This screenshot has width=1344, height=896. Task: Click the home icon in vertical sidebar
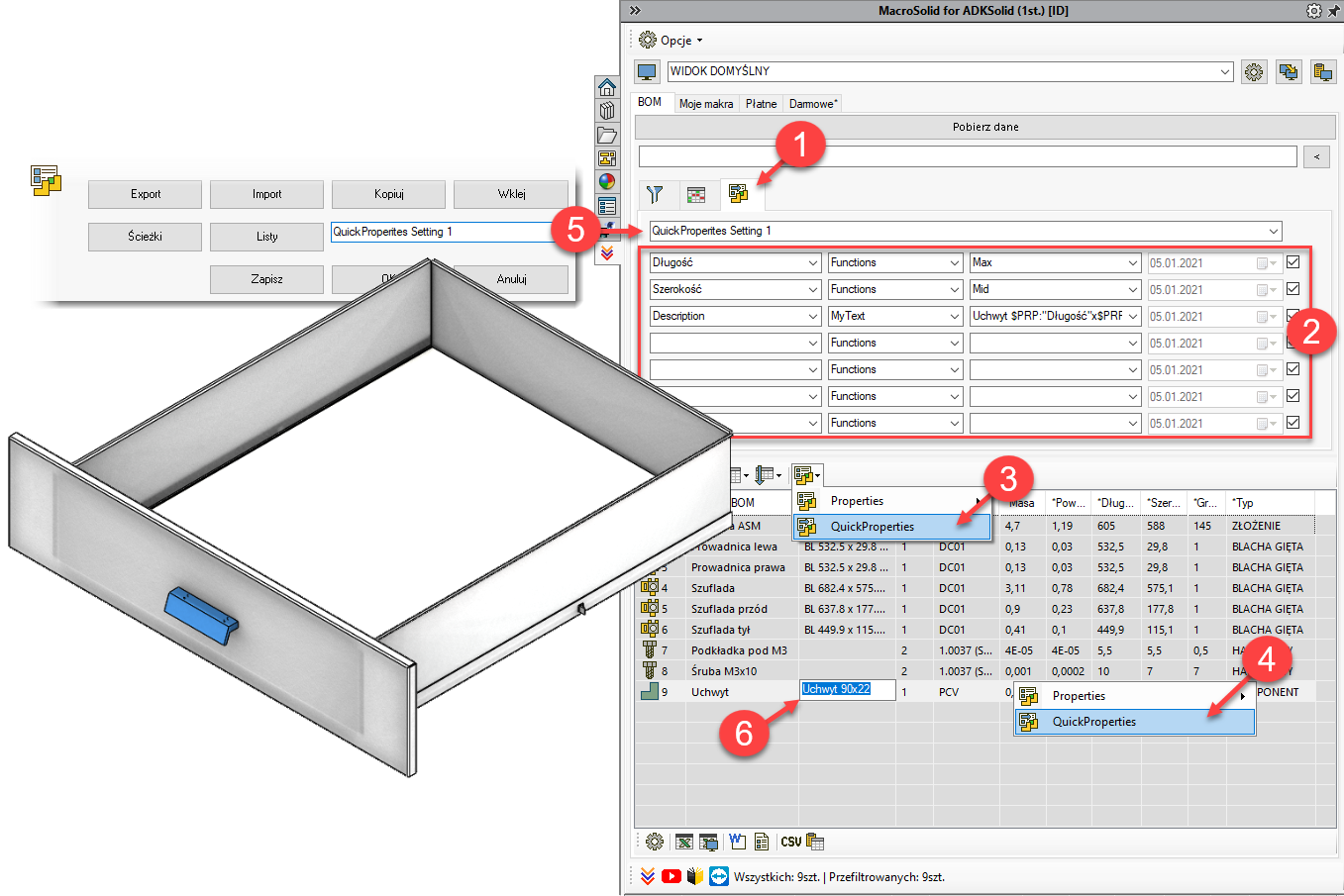pos(607,88)
